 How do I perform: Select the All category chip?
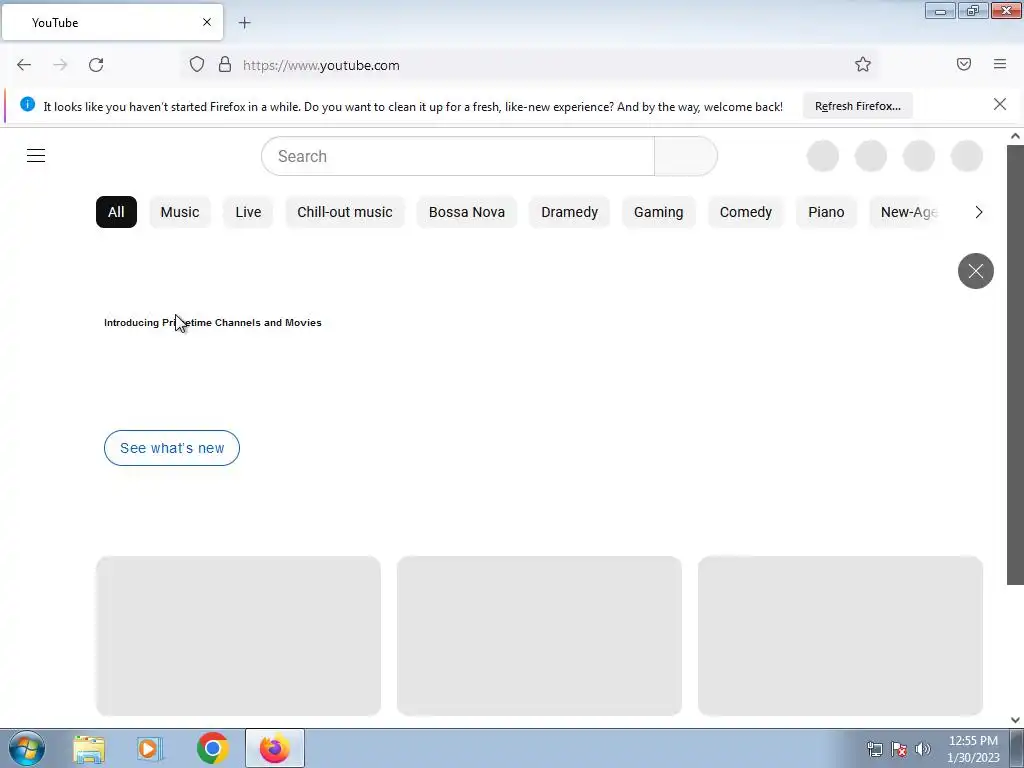pyautogui.click(x=116, y=212)
